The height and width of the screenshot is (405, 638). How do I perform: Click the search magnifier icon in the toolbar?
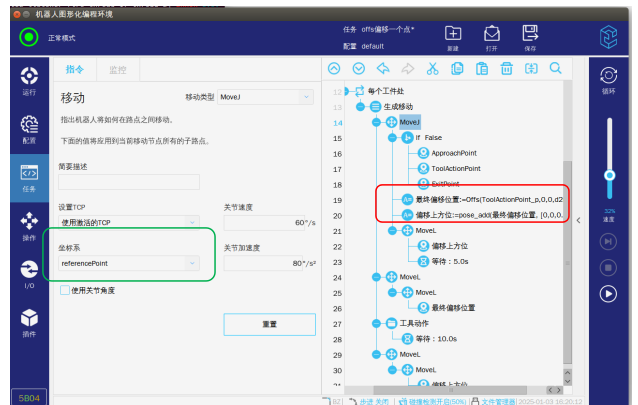555,69
